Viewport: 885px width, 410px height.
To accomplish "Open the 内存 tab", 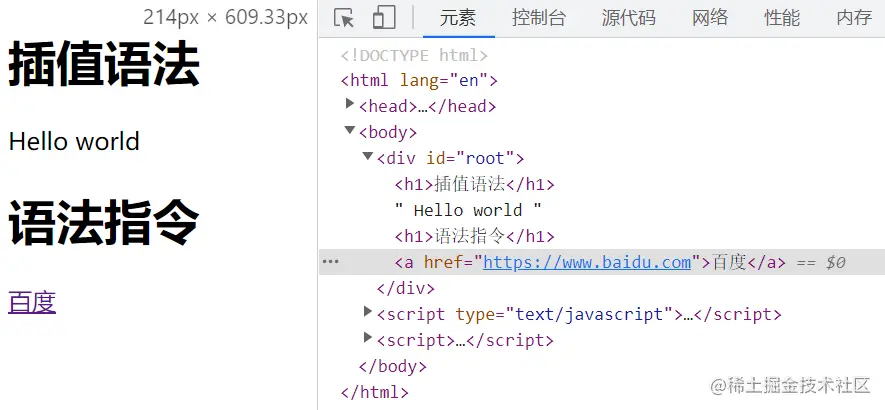I will (854, 18).
